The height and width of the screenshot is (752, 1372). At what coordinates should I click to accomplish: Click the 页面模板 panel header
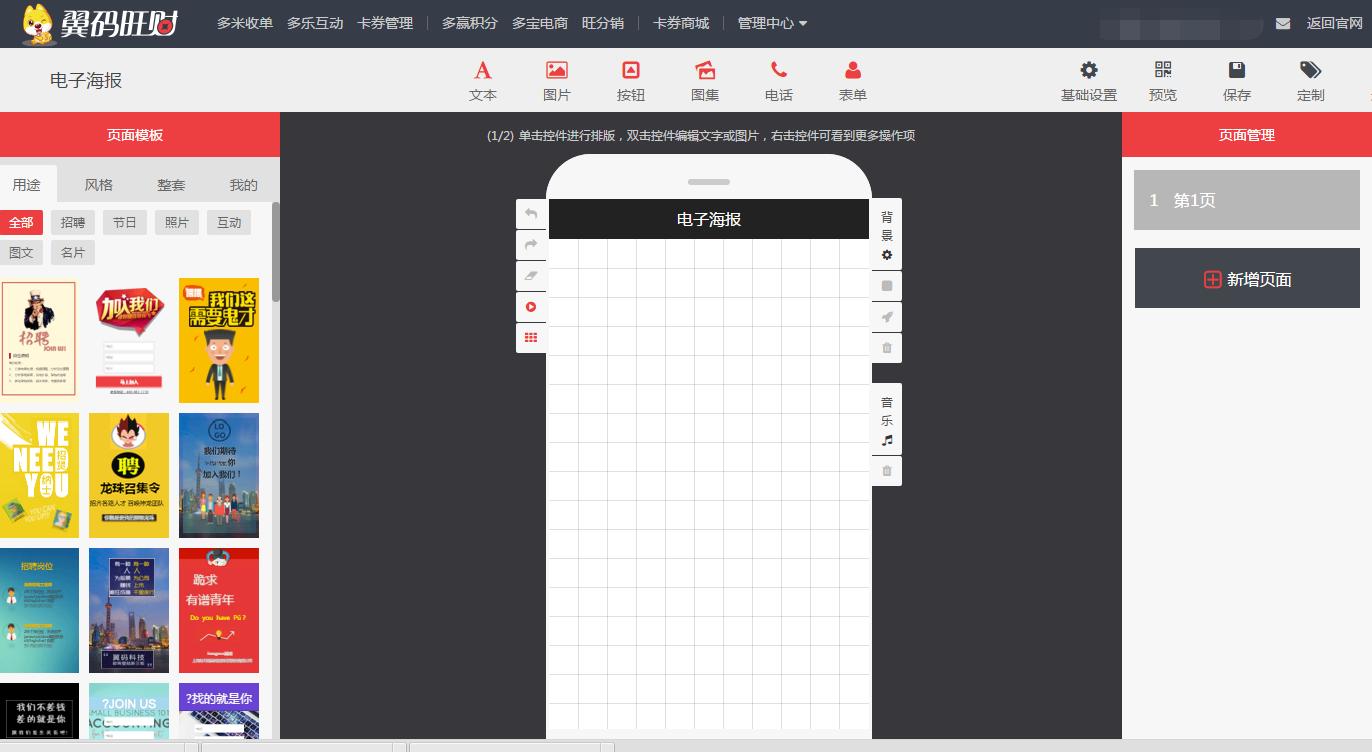(x=140, y=135)
